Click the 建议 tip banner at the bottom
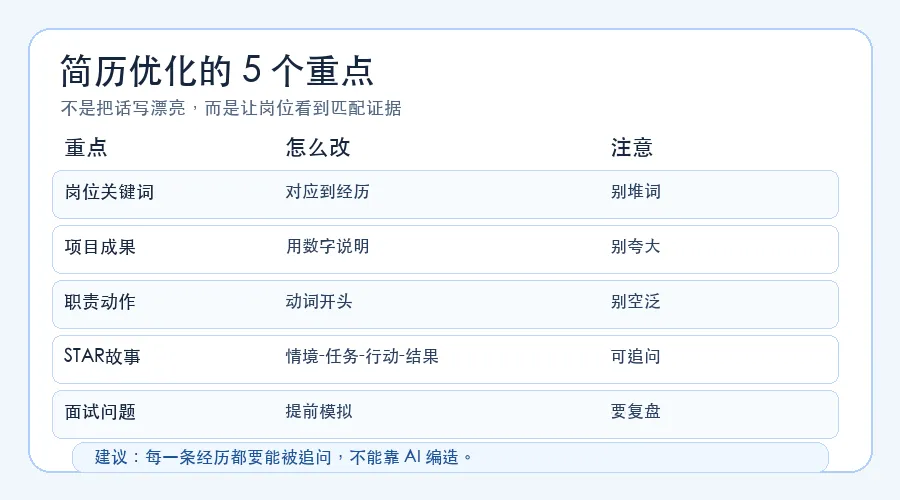The width and height of the screenshot is (900, 500). [450, 457]
